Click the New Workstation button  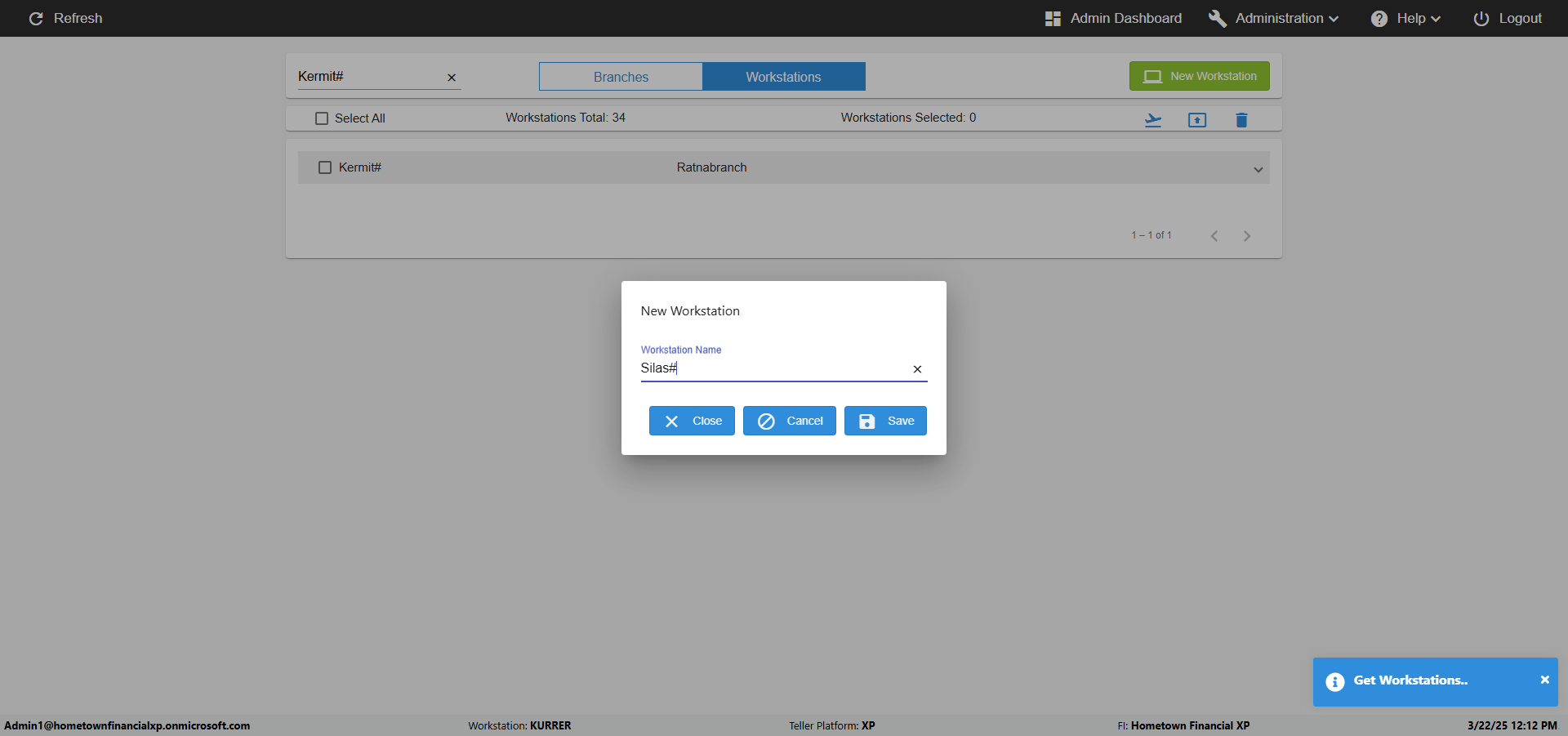coord(1200,76)
